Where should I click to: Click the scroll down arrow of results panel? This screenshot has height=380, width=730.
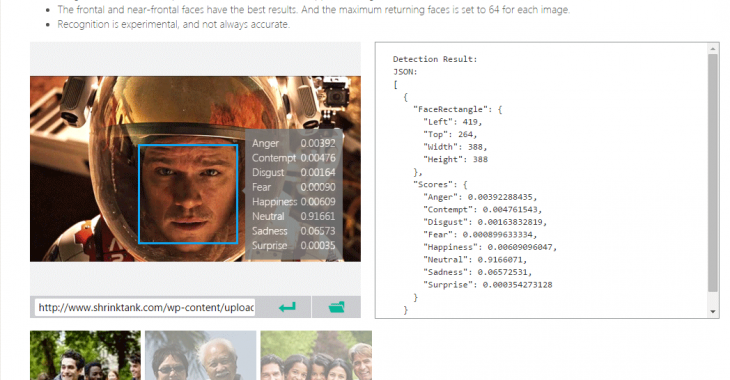(713, 312)
